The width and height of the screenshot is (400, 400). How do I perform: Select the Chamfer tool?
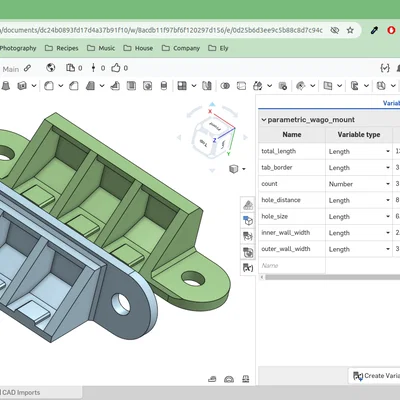point(74,86)
